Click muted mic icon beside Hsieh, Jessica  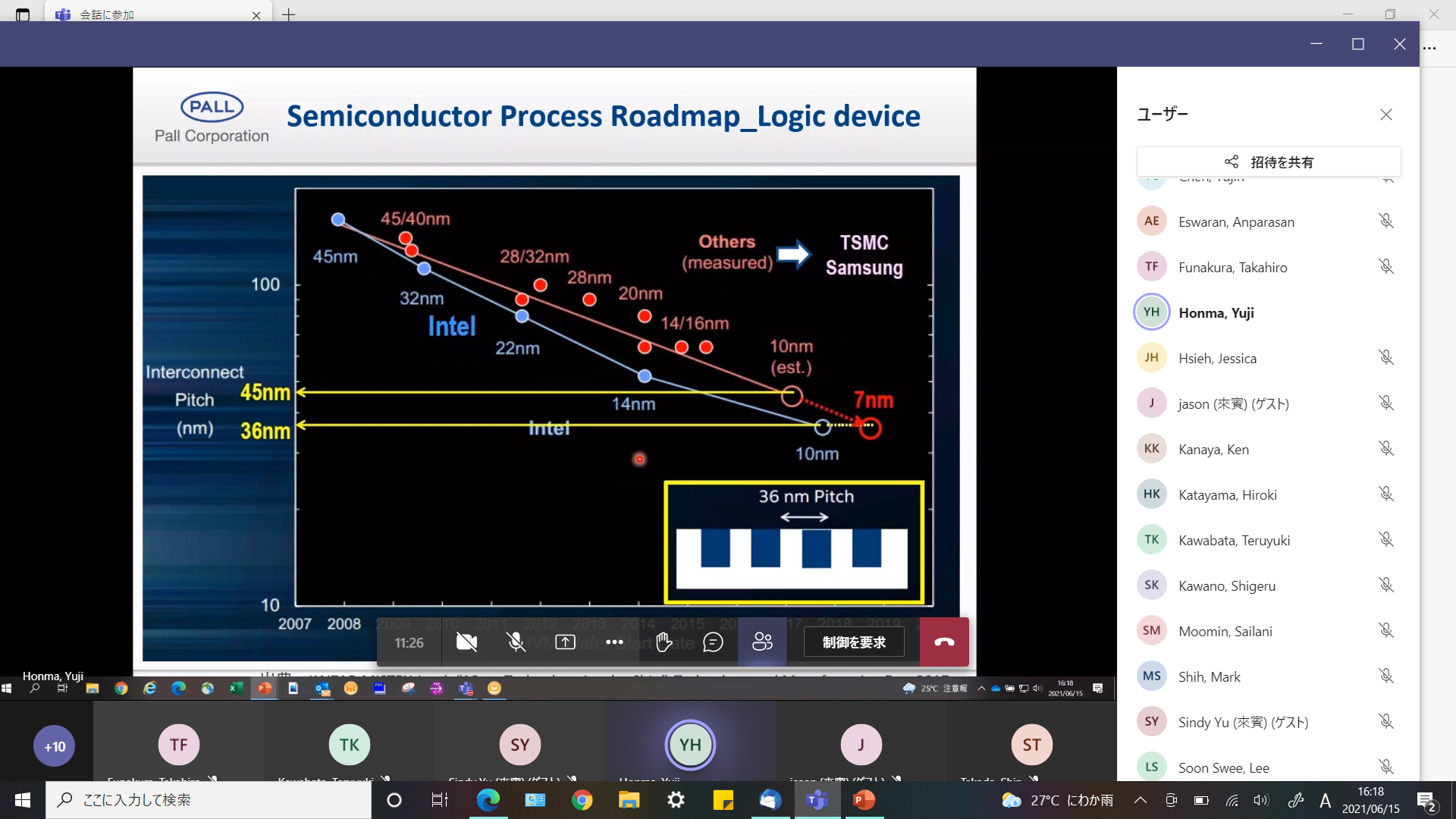point(1386,357)
